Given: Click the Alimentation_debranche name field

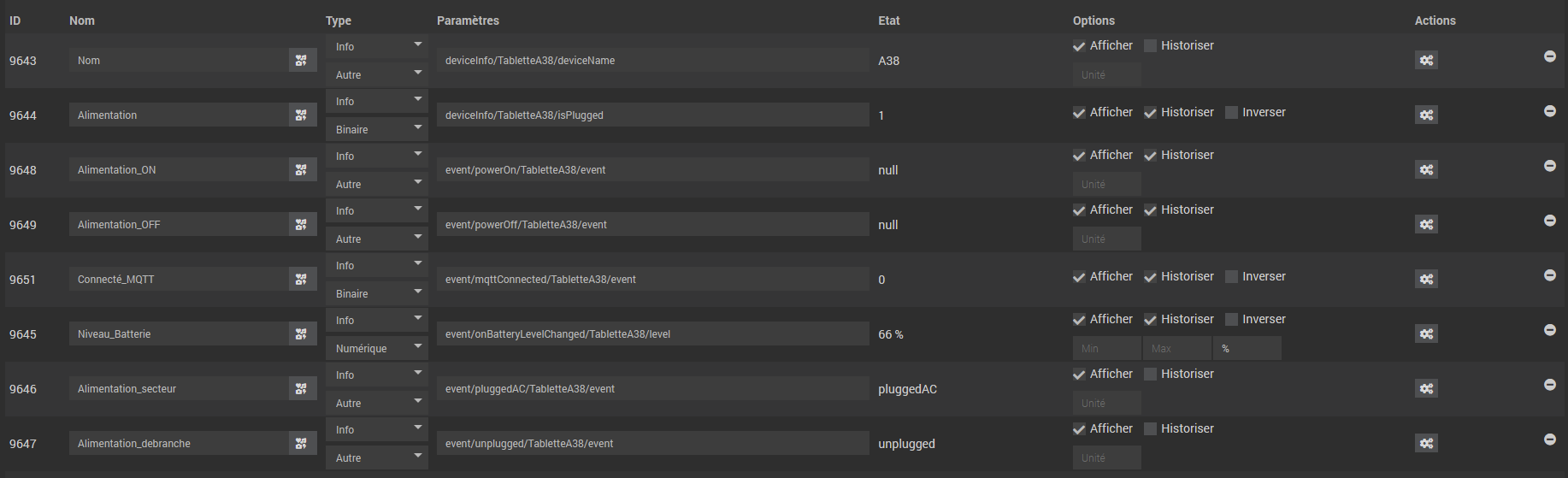Looking at the screenshot, I should (180, 444).
